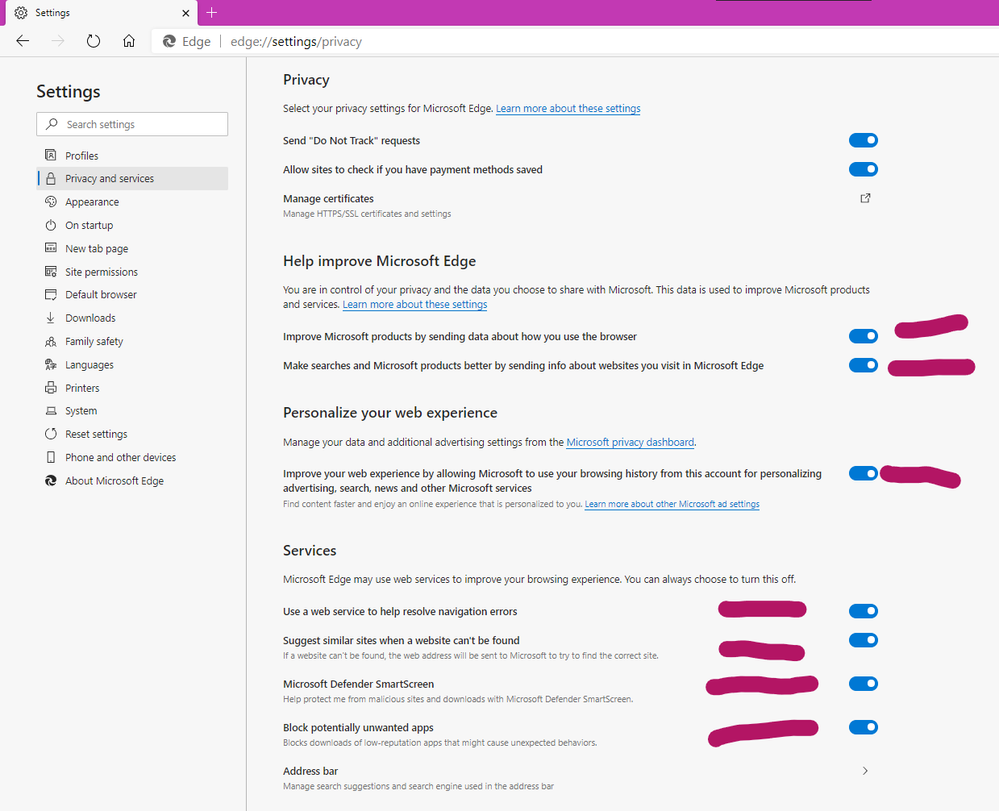This screenshot has width=999, height=811.
Task: Open Learn more about other Microsoft ad settings
Action: [x=672, y=504]
